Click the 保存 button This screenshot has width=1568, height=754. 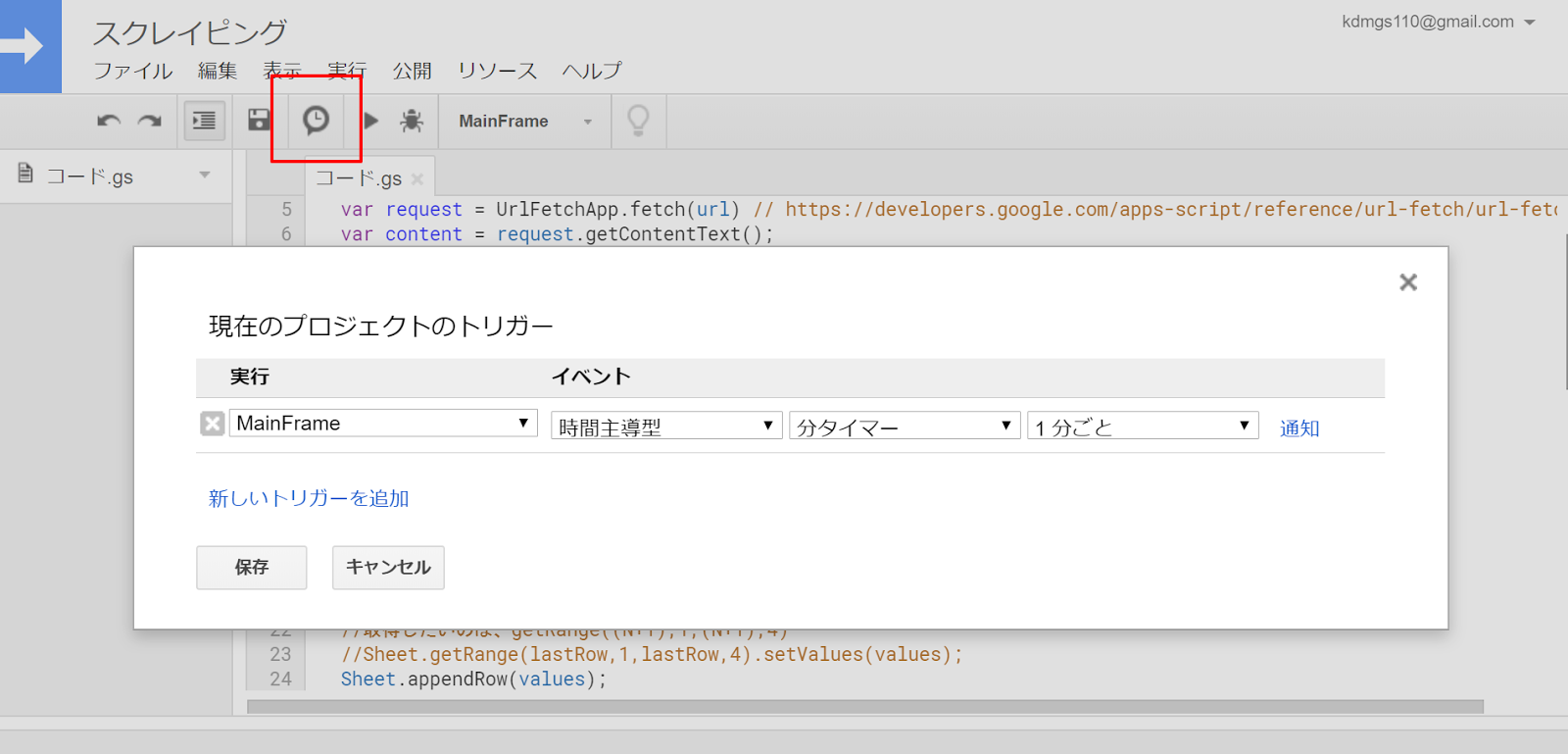[x=252, y=568]
